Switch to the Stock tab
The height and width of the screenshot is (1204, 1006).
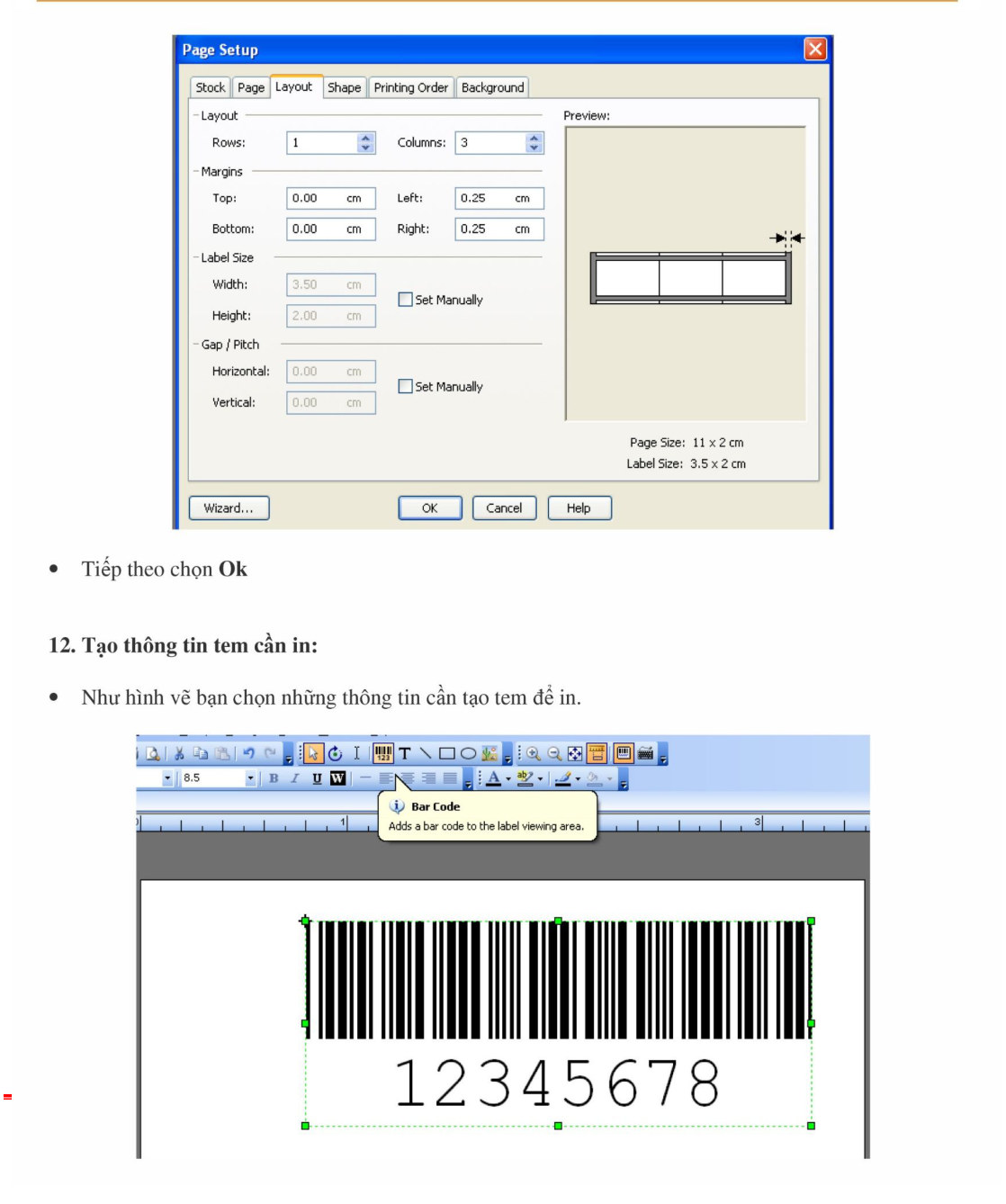tap(211, 87)
